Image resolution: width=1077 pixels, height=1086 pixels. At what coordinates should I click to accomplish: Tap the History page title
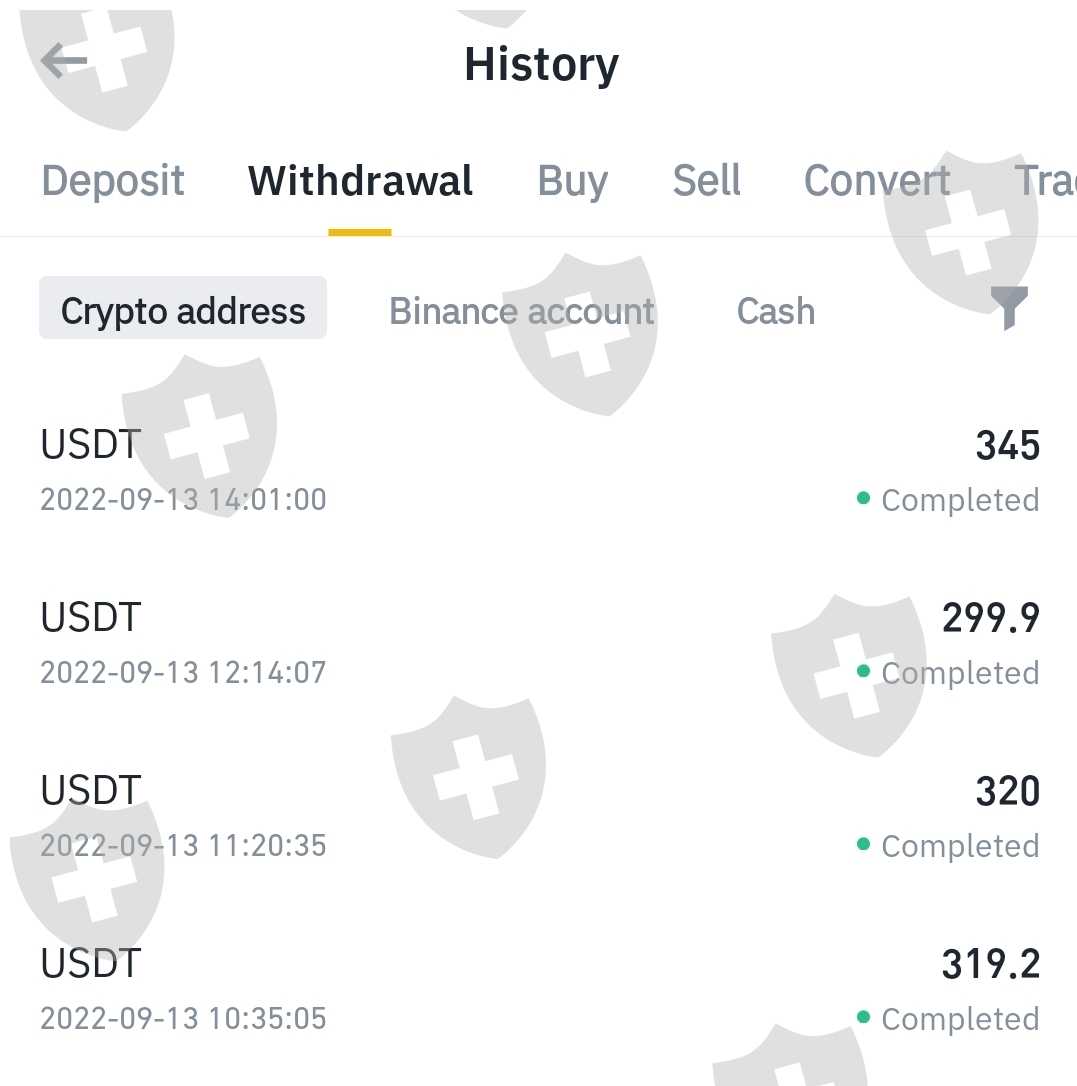pyautogui.click(x=541, y=64)
